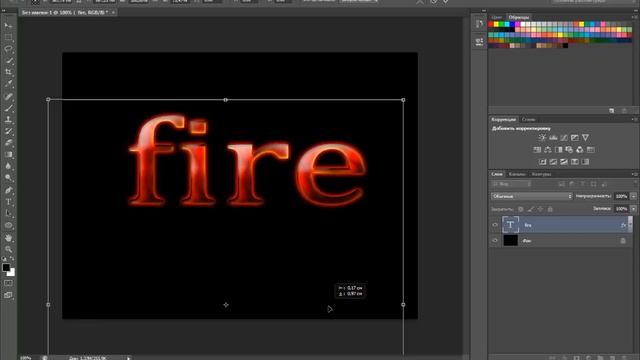Open the collapsed History panel icon
640x360 pixels.
point(479,24)
